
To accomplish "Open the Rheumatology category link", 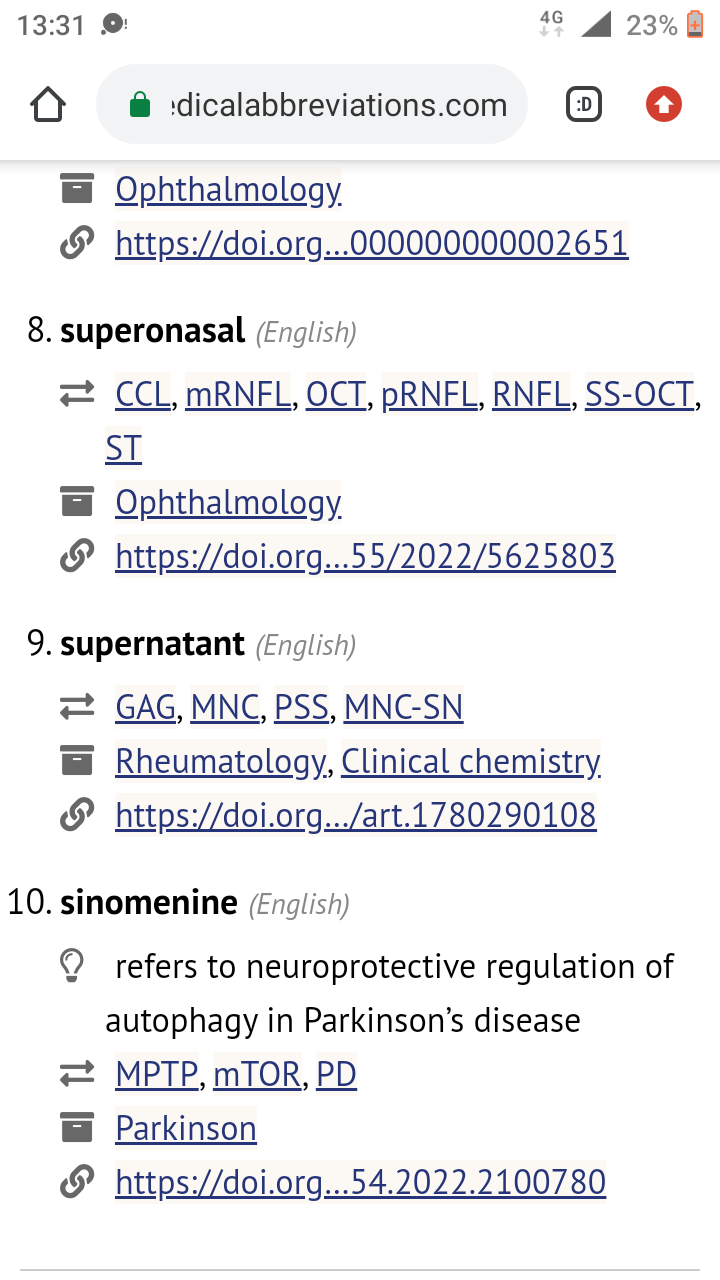I will coord(221,762).
